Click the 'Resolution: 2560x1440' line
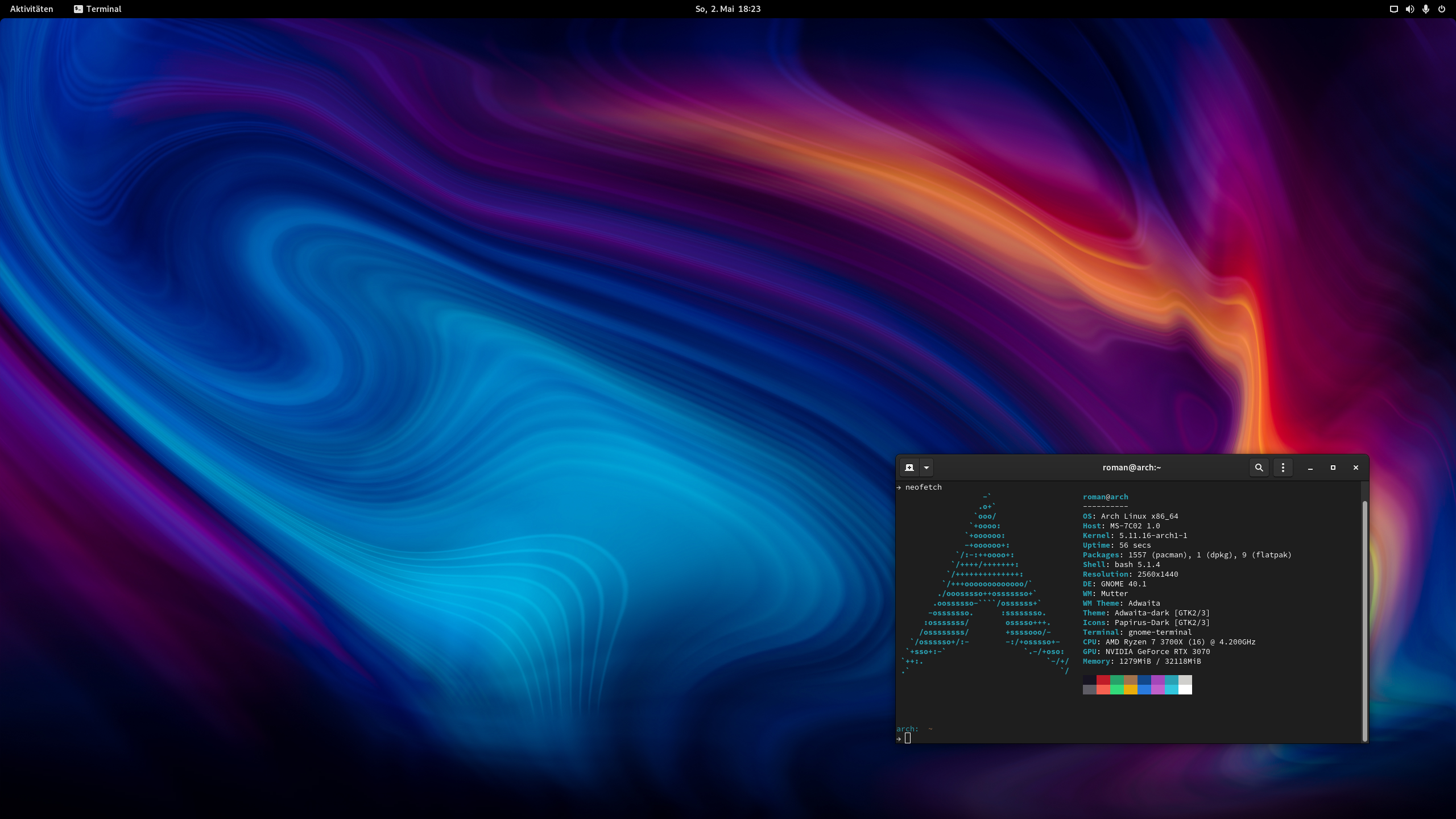The image size is (1456, 819). [x=1131, y=574]
